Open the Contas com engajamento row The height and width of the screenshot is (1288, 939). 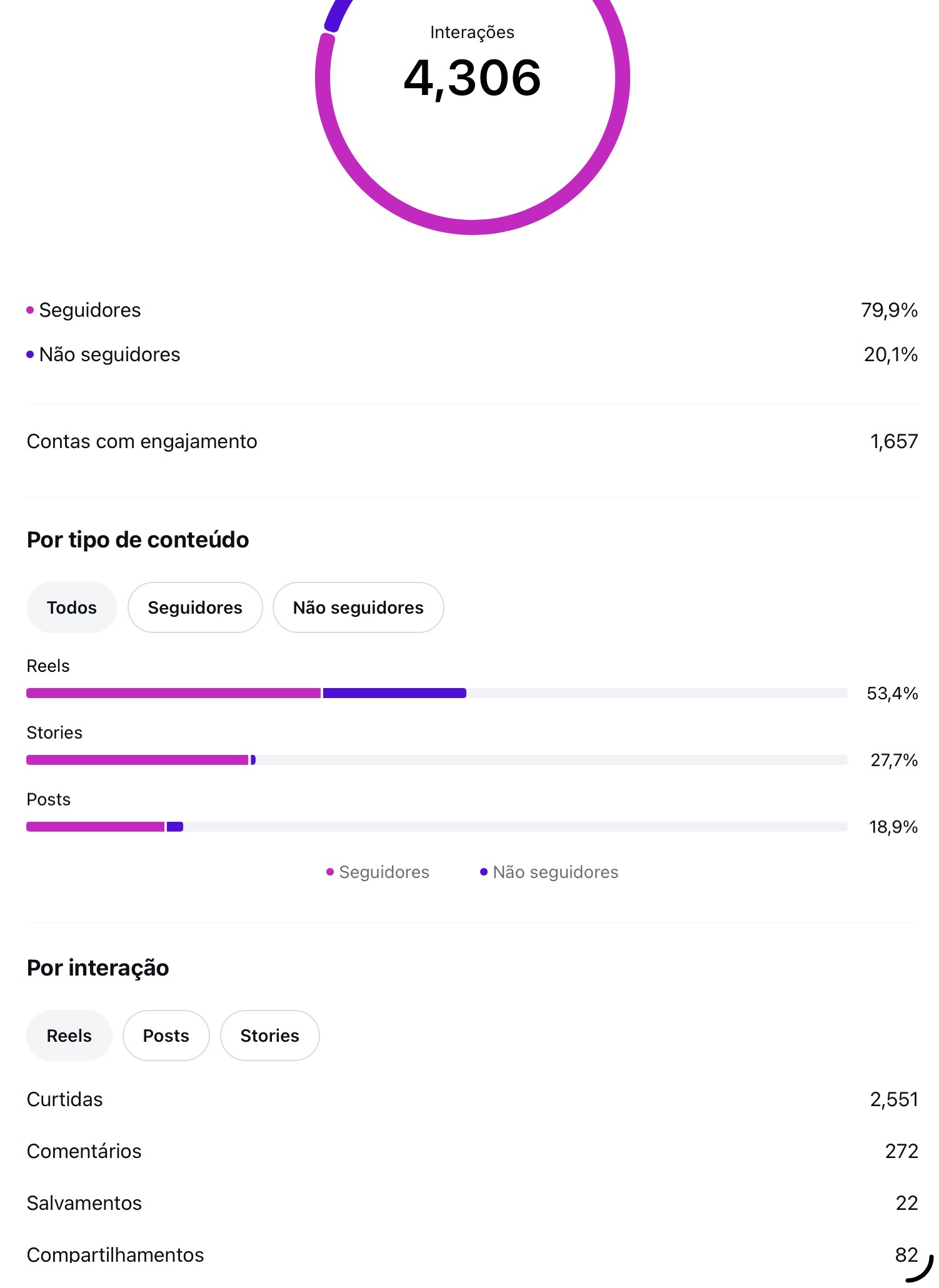[472, 441]
